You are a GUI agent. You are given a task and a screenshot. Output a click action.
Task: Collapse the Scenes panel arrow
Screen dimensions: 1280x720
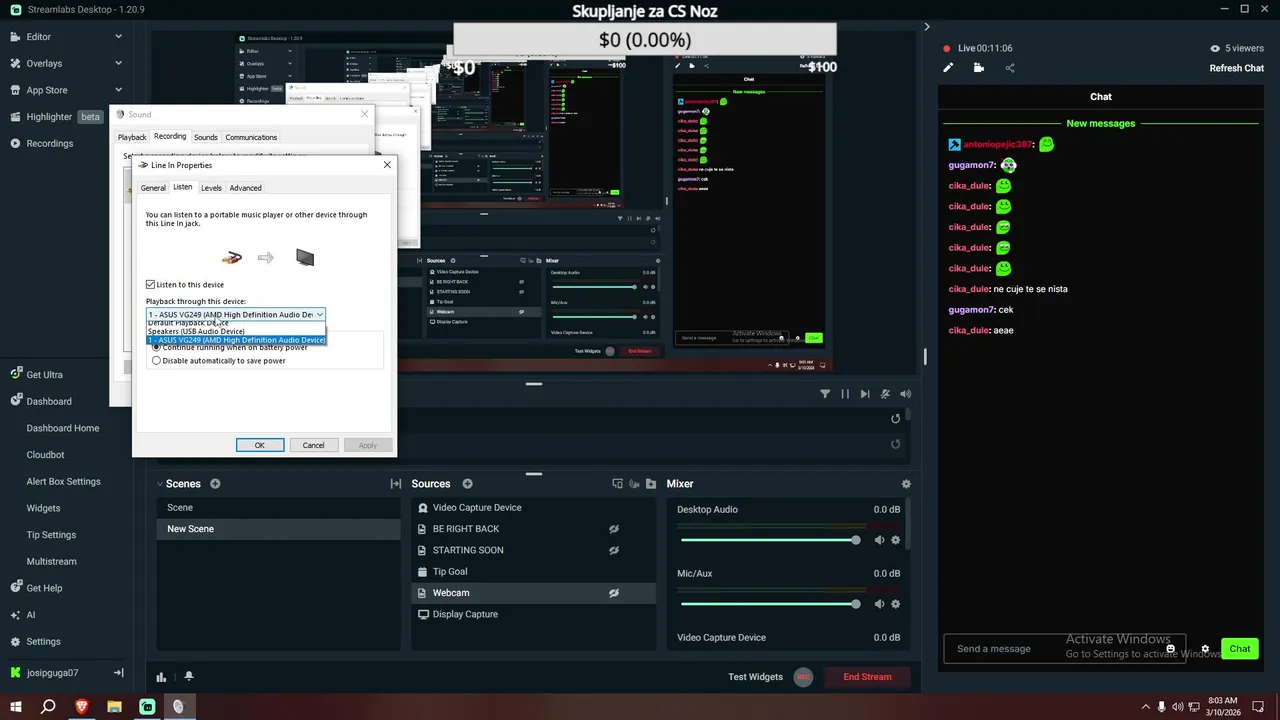[159, 484]
